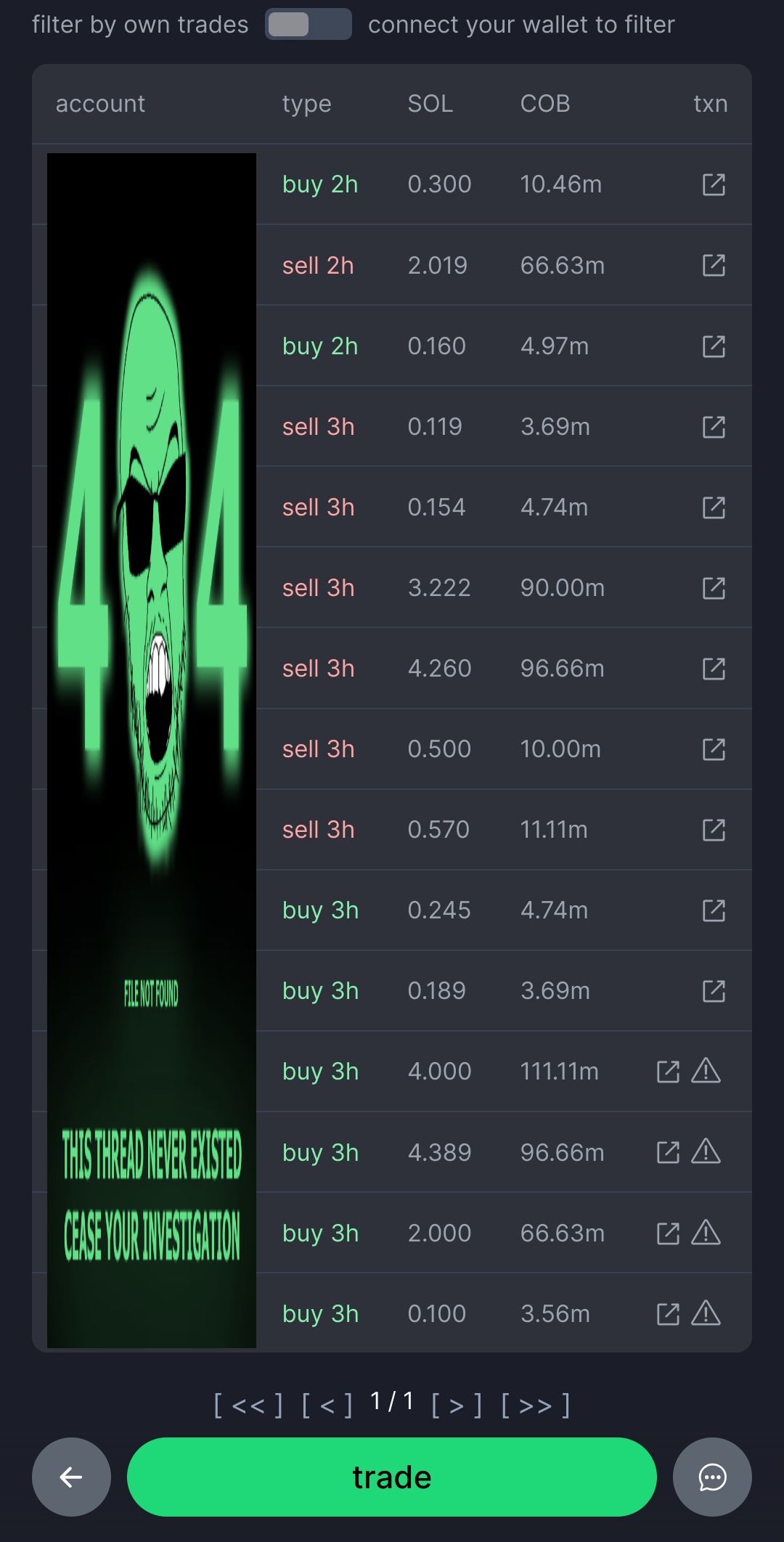Click the SOL column header

(x=430, y=104)
